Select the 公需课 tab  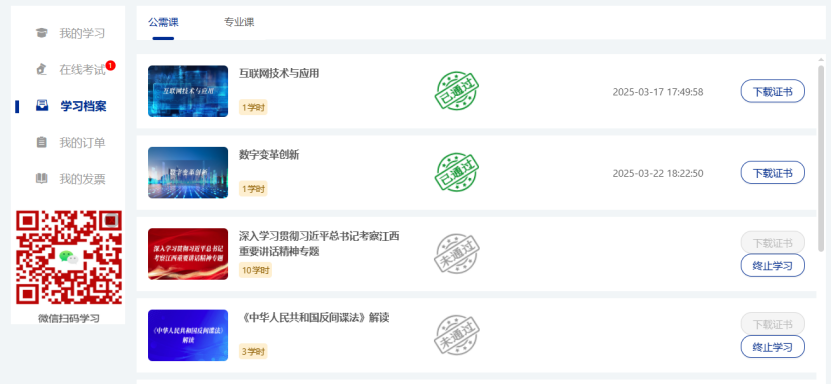[x=163, y=22]
